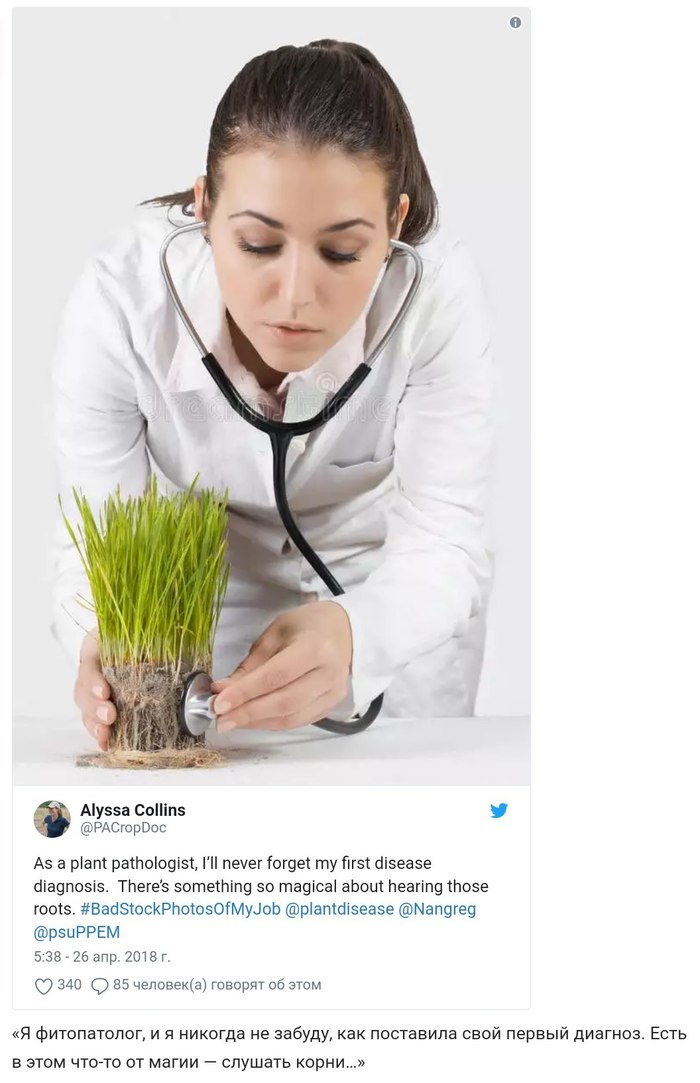Open Alyssa Collins' profile avatar

[x=52, y=818]
